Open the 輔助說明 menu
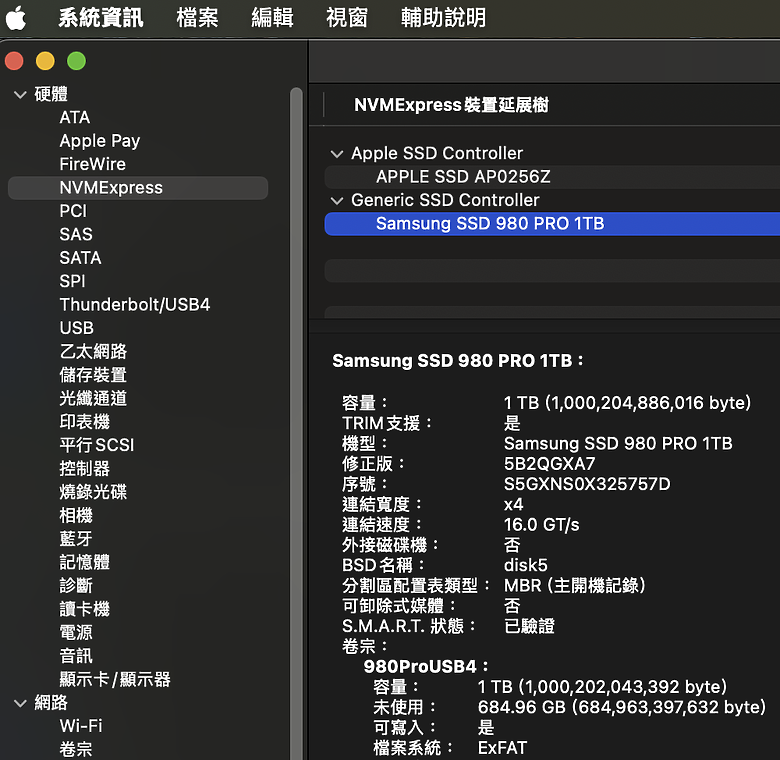Image resolution: width=780 pixels, height=760 pixels. pyautogui.click(x=443, y=18)
